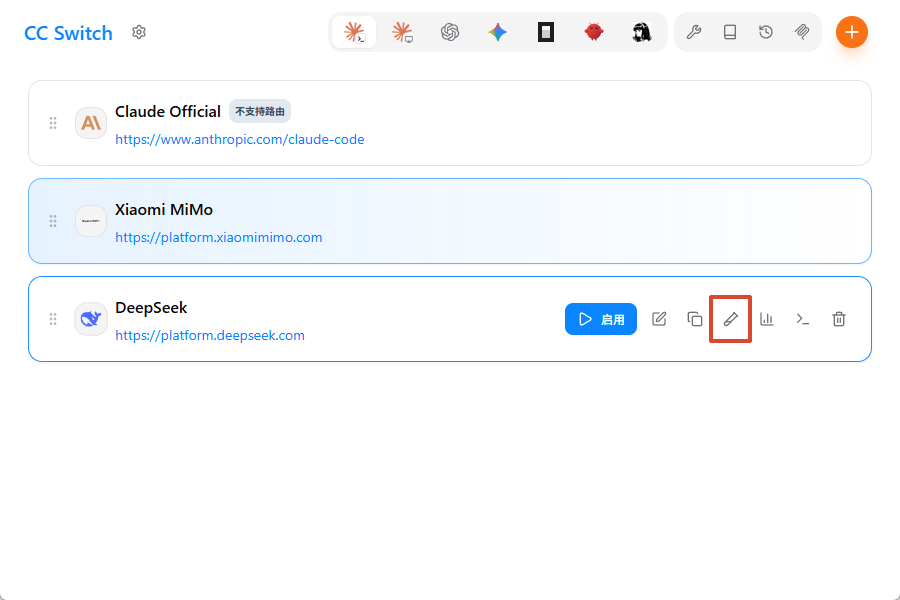This screenshot has width=900, height=600.
Task: Grab the Xiaomi MiMo drag handle
Action: pyautogui.click(x=53, y=221)
